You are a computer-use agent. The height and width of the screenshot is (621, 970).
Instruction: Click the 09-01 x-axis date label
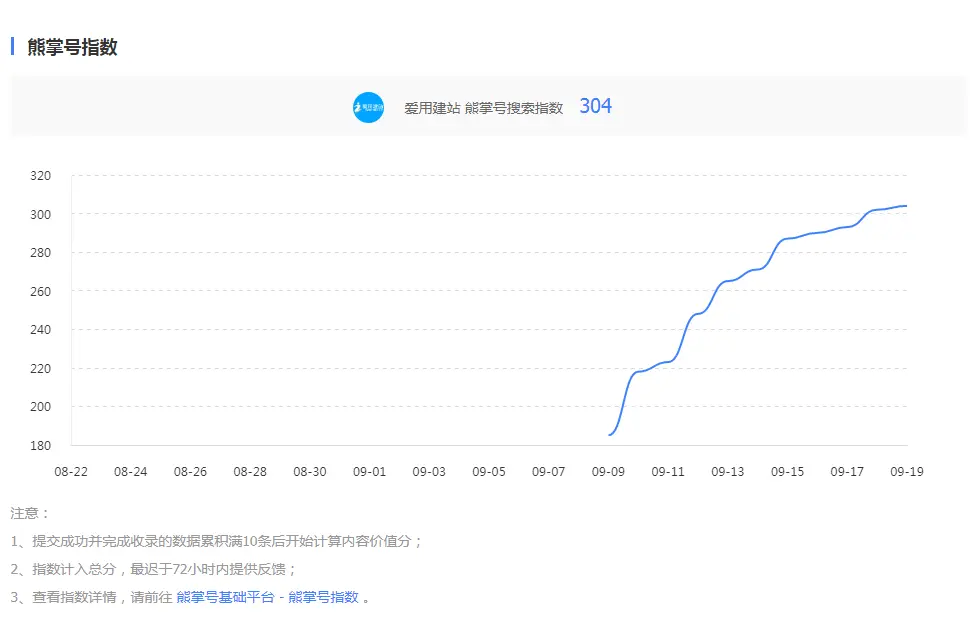(x=370, y=471)
